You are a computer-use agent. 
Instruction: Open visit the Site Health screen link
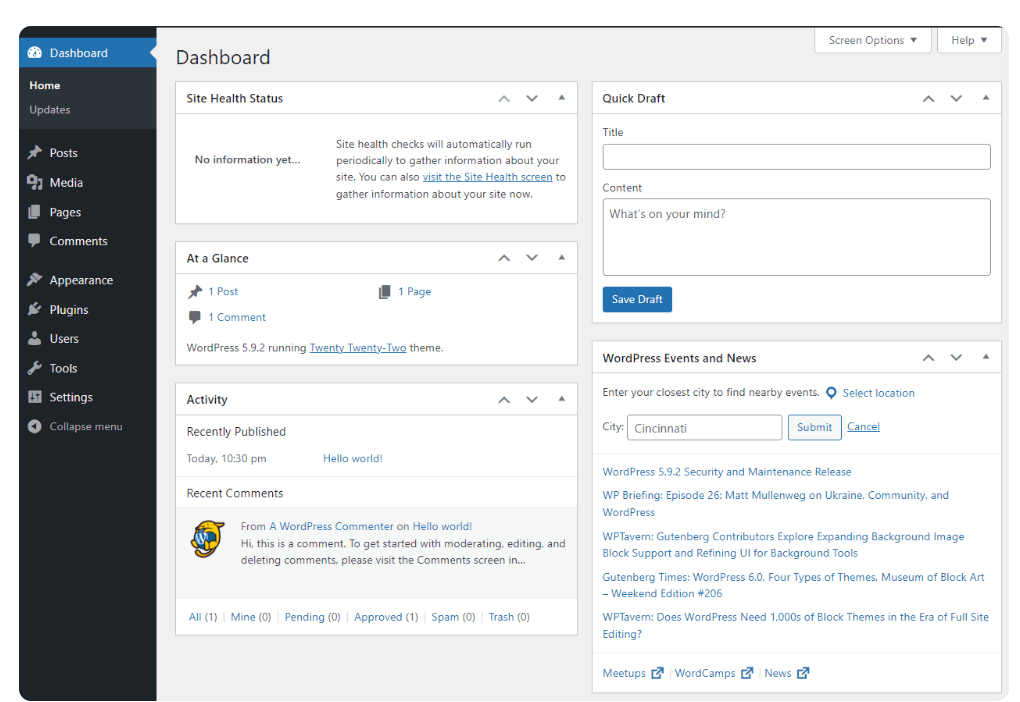(x=487, y=177)
